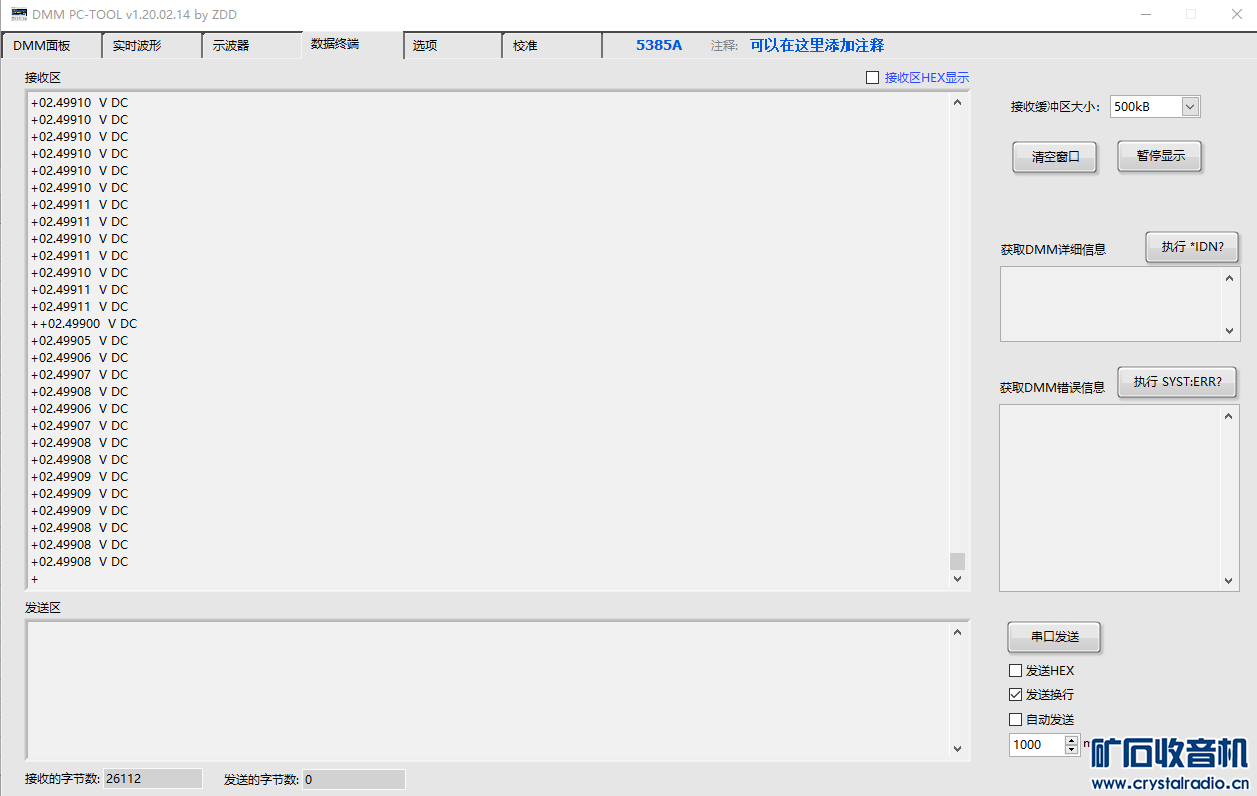Viewport: 1257px width, 796px height.
Task: Click the DMM错误信息 box scroll up arrow
Action: (x=1230, y=415)
